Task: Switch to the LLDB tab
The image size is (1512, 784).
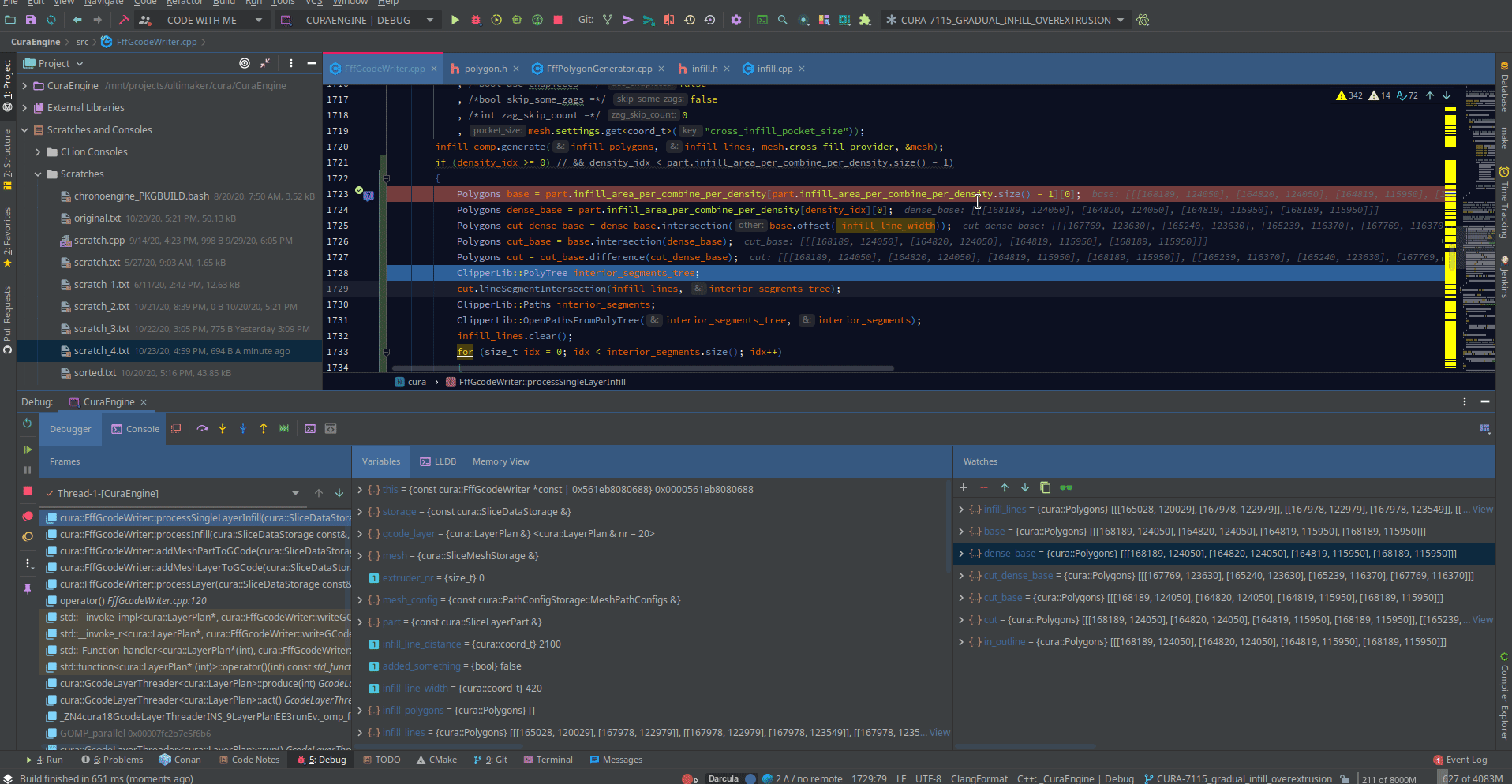Action: [438, 461]
